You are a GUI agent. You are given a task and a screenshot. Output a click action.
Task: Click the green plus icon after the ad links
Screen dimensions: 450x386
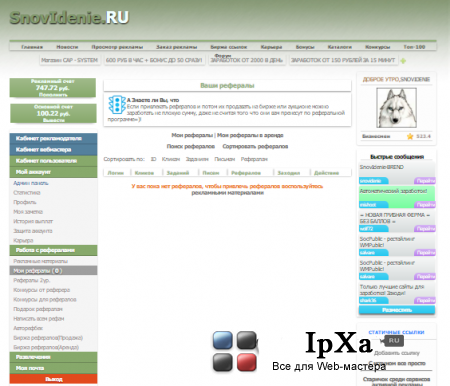(x=403, y=61)
